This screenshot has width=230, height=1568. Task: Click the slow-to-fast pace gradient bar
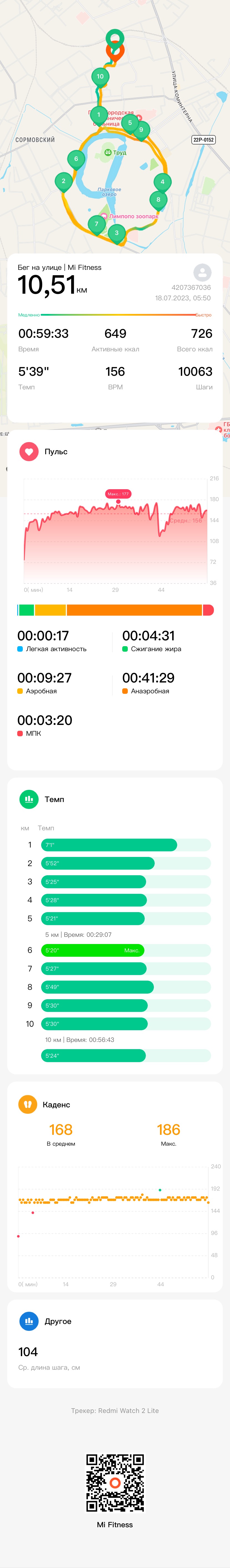coord(115,315)
